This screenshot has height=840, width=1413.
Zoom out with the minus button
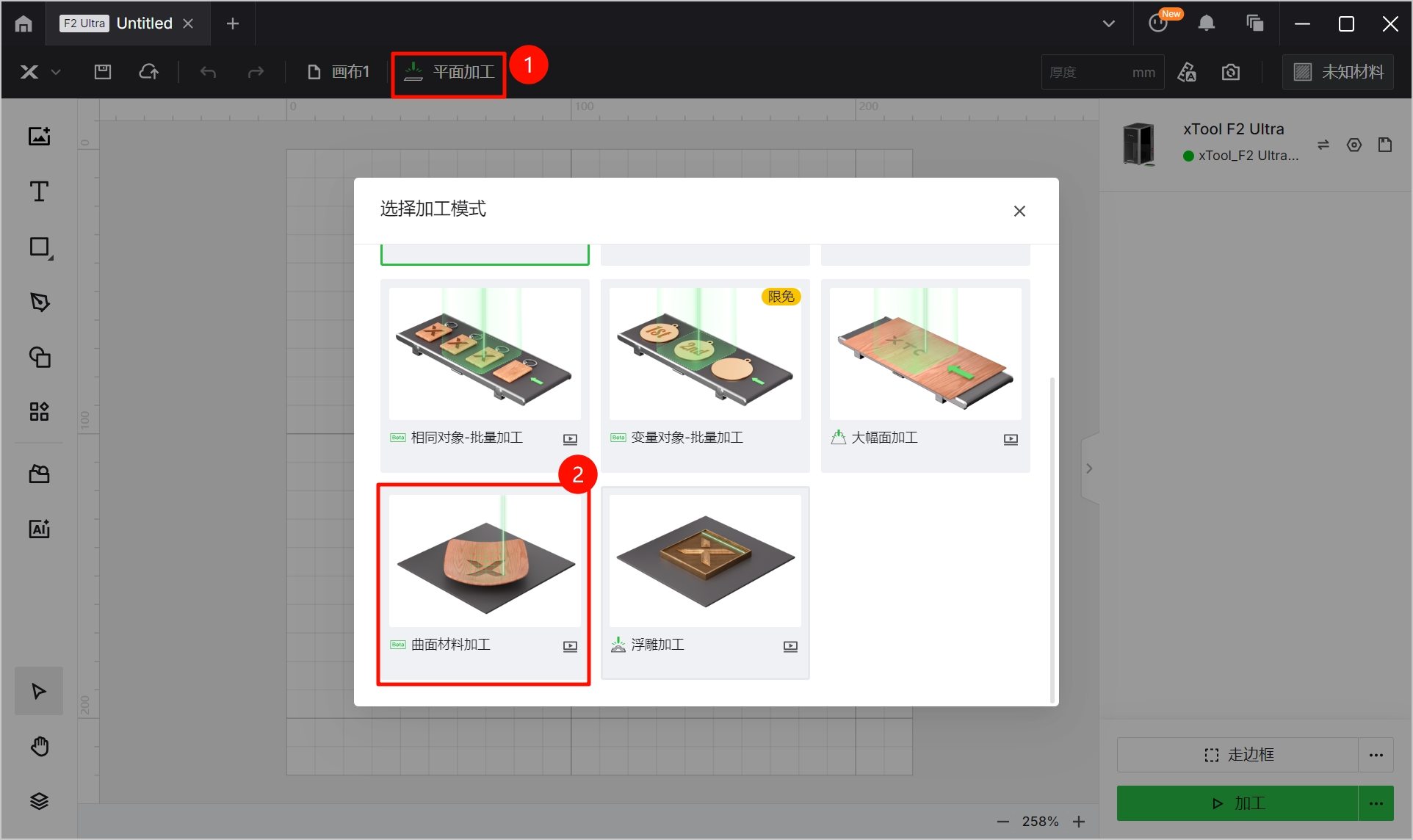pyautogui.click(x=1002, y=822)
